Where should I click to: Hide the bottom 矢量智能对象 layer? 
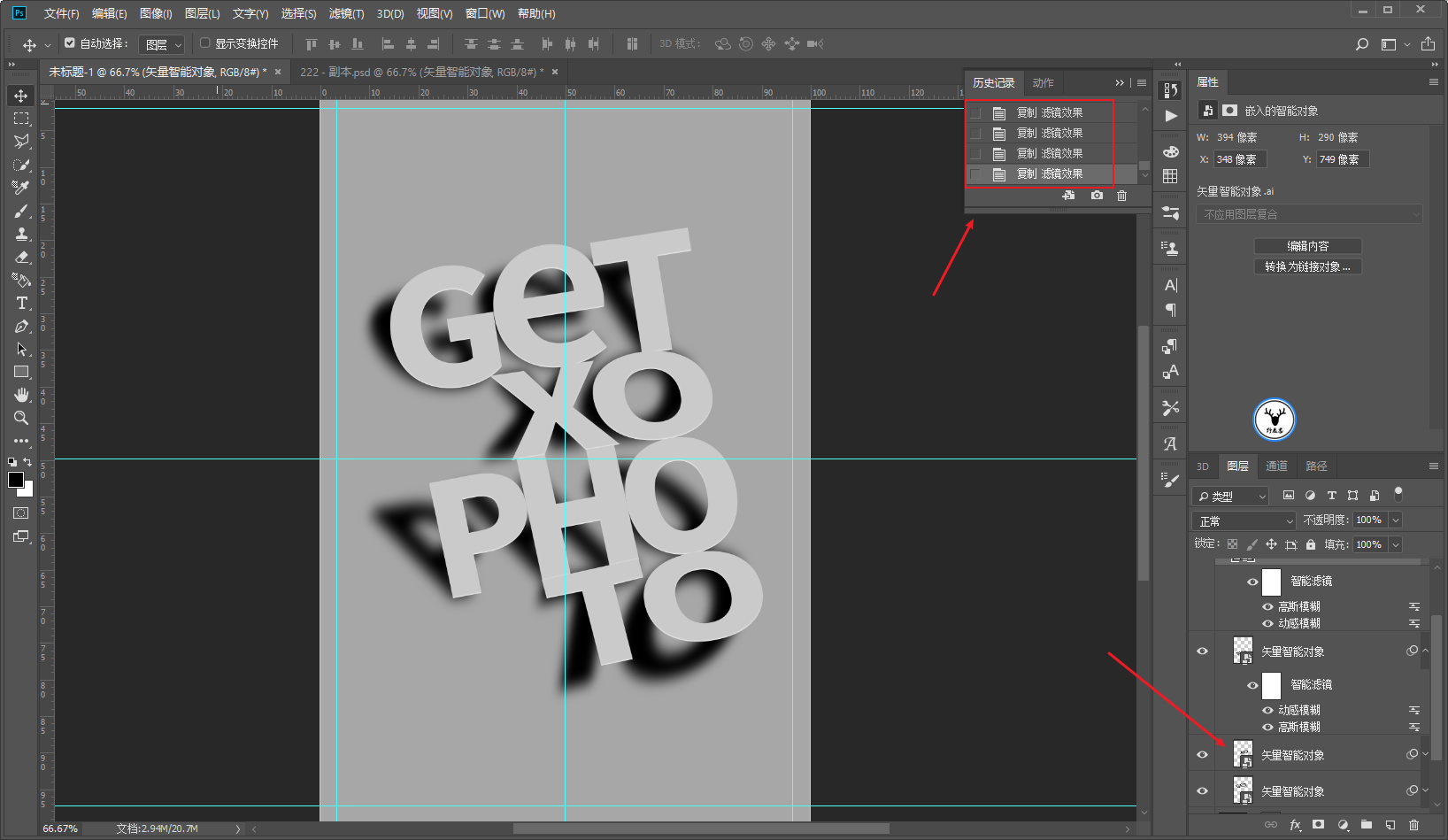(1202, 791)
